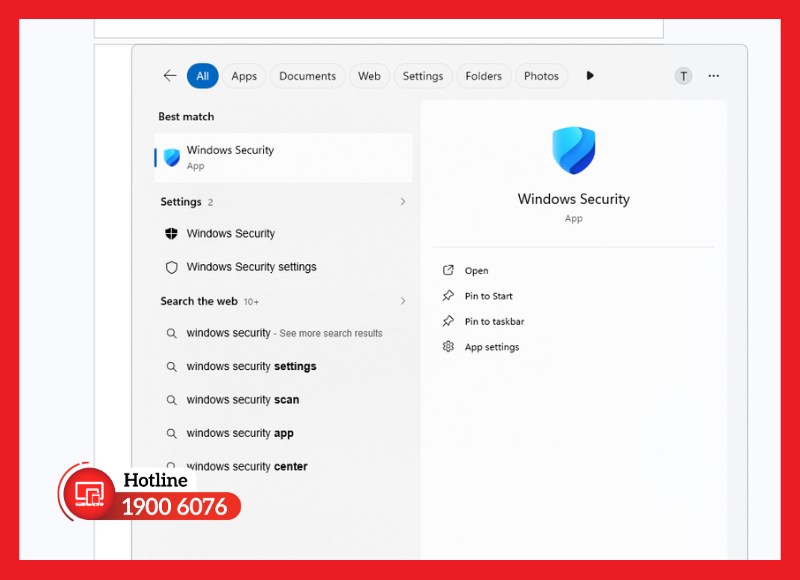Image resolution: width=800 pixels, height=580 pixels.
Task: Open the T user account avatar
Action: (683, 76)
